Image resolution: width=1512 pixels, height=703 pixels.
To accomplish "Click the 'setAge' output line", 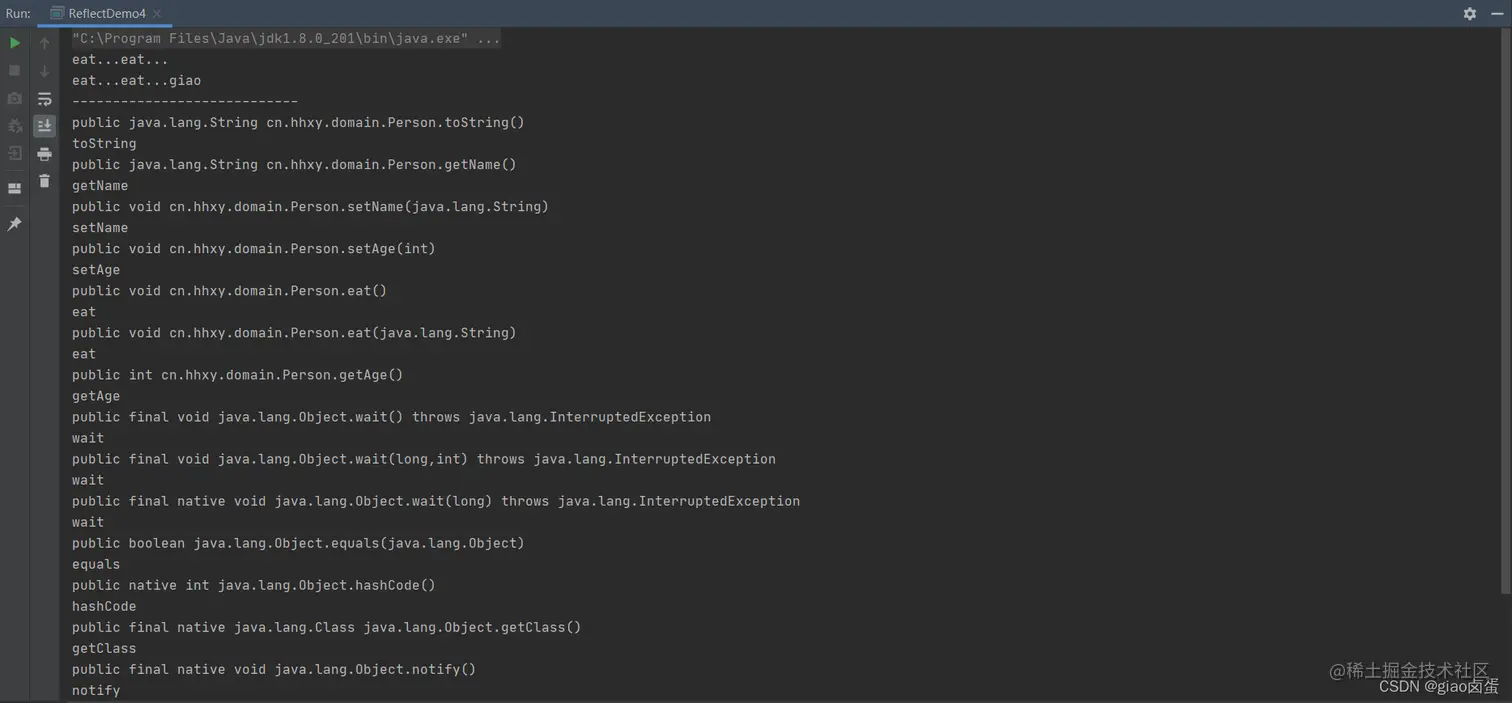I will tap(96, 269).
